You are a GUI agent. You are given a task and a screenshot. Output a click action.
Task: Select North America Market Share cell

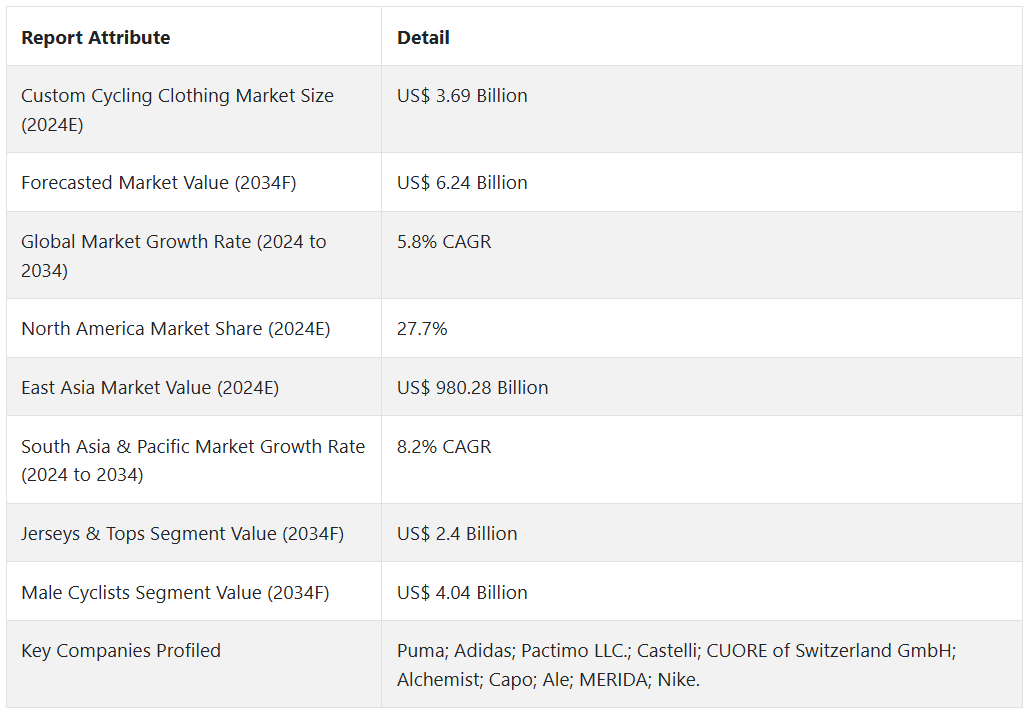point(175,329)
